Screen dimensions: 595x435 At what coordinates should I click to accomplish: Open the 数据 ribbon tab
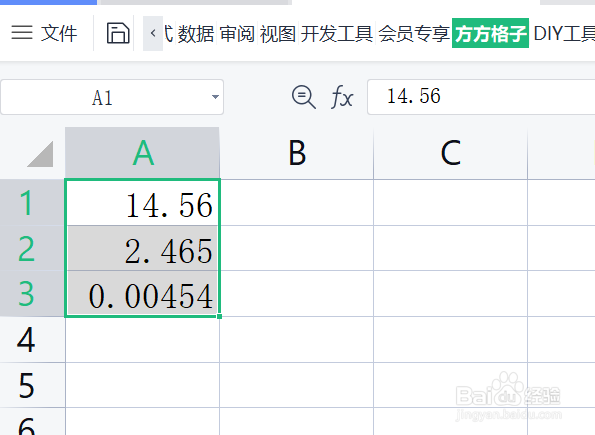point(196,34)
